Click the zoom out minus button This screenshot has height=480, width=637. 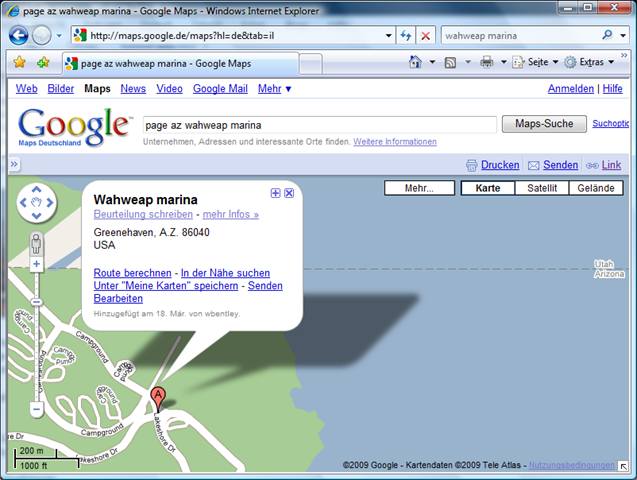(37, 409)
